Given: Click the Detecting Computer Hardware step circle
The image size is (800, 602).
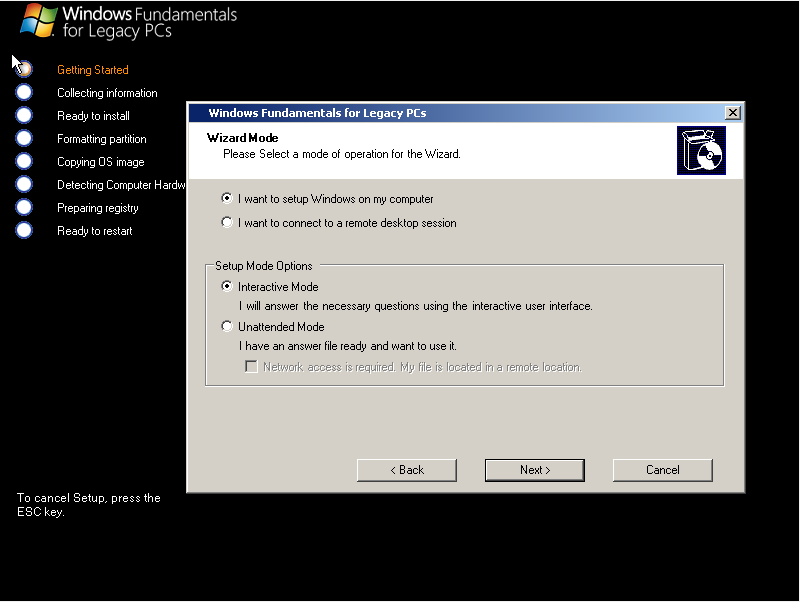Looking at the screenshot, I should (x=24, y=184).
